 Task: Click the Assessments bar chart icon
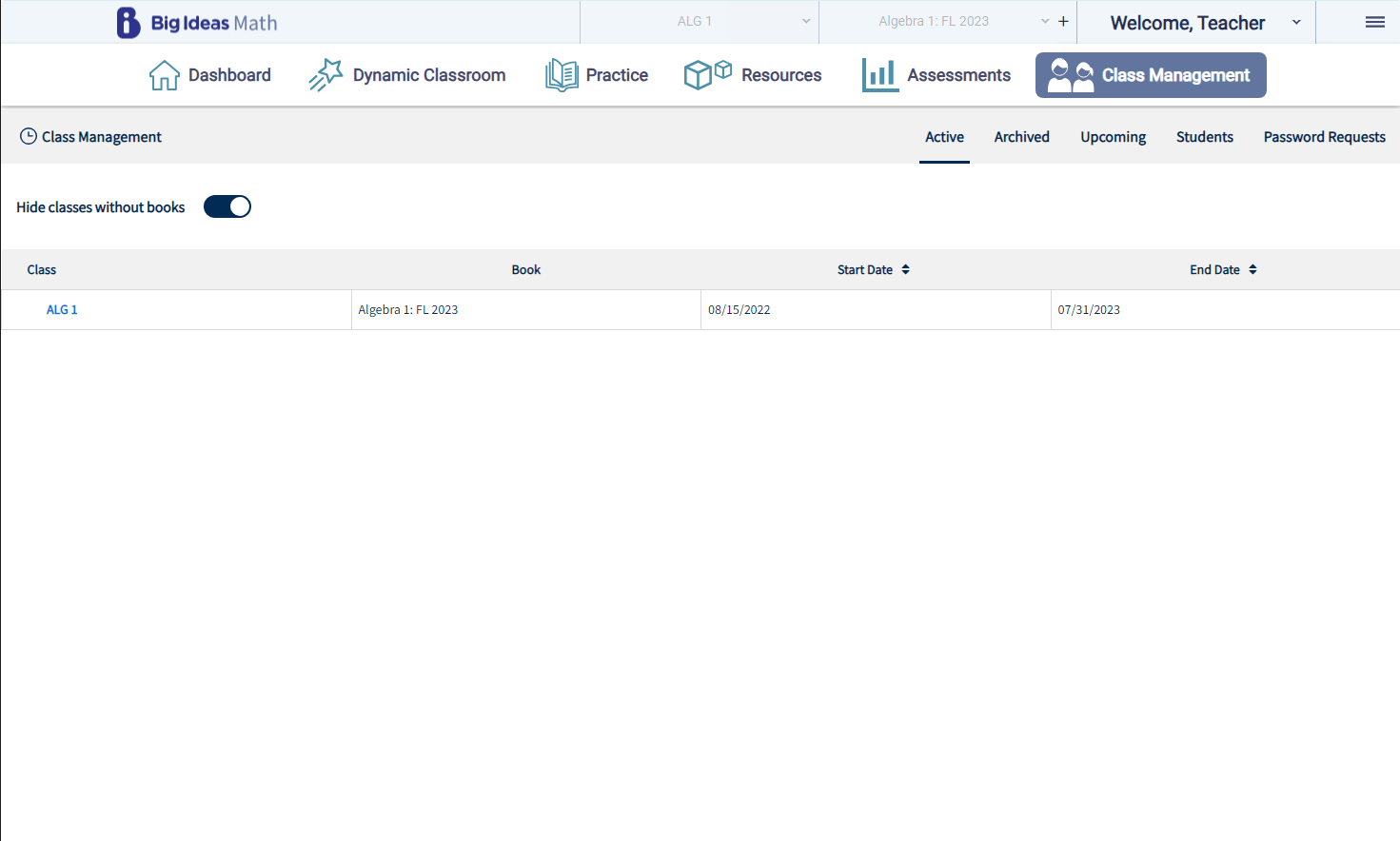pyautogui.click(x=880, y=75)
